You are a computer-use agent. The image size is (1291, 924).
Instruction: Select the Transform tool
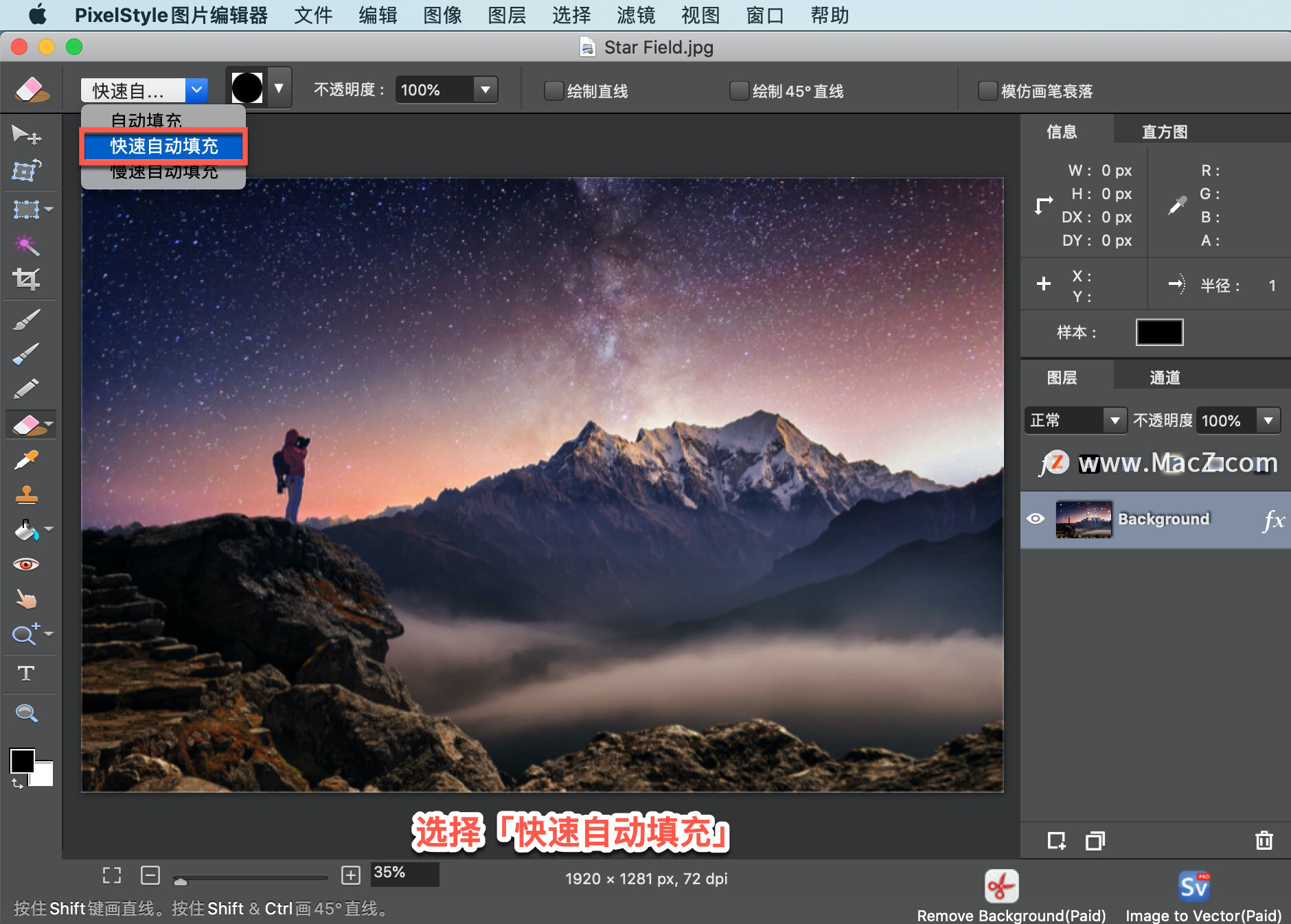[26, 170]
